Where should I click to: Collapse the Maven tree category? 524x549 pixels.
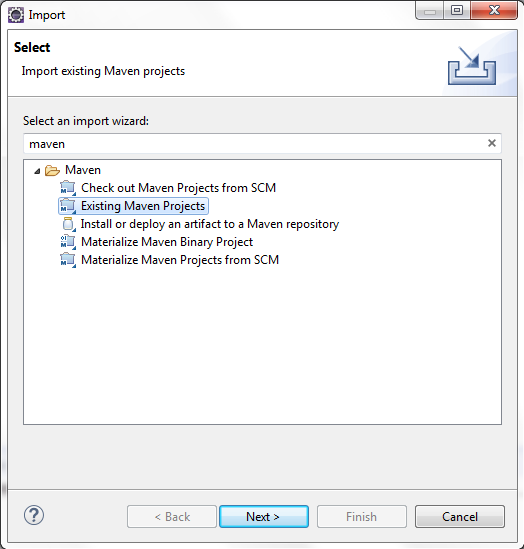pos(37,171)
